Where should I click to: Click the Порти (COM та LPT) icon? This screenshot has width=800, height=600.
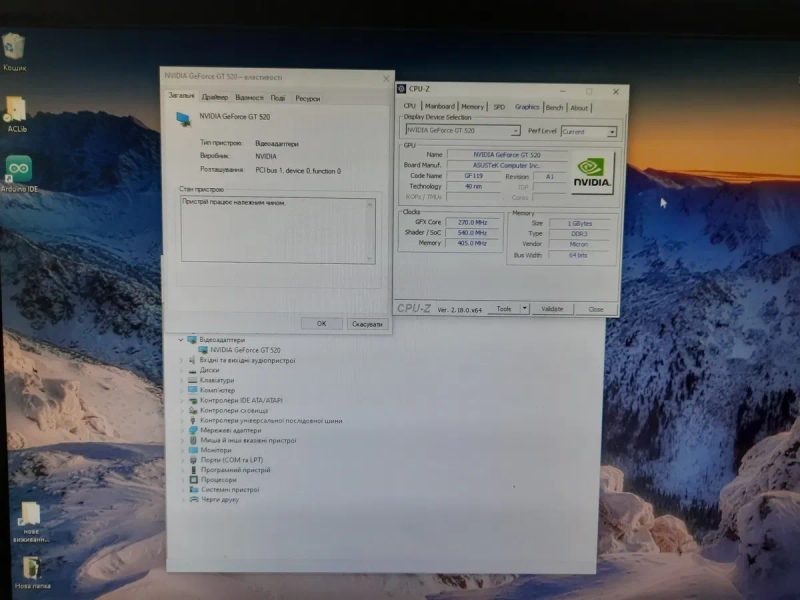click(x=193, y=460)
